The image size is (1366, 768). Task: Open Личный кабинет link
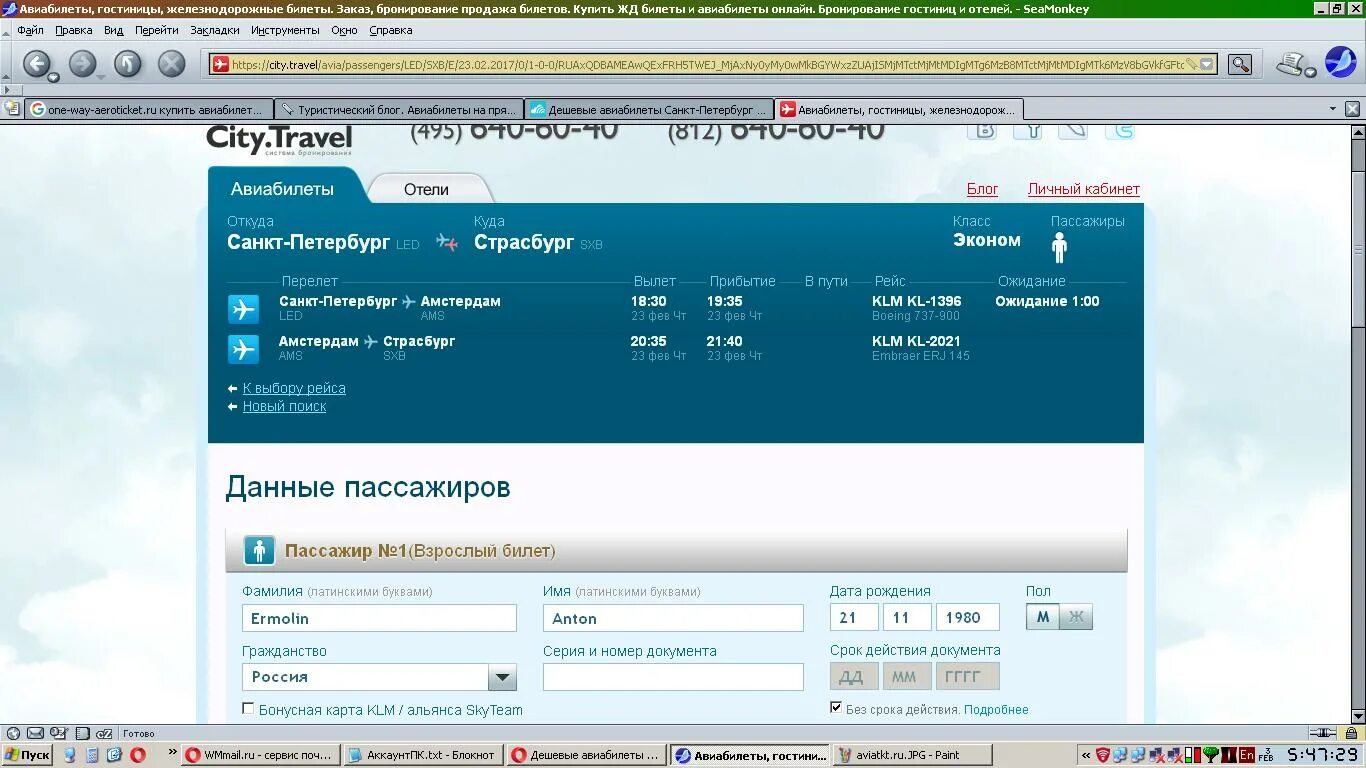[1083, 188]
